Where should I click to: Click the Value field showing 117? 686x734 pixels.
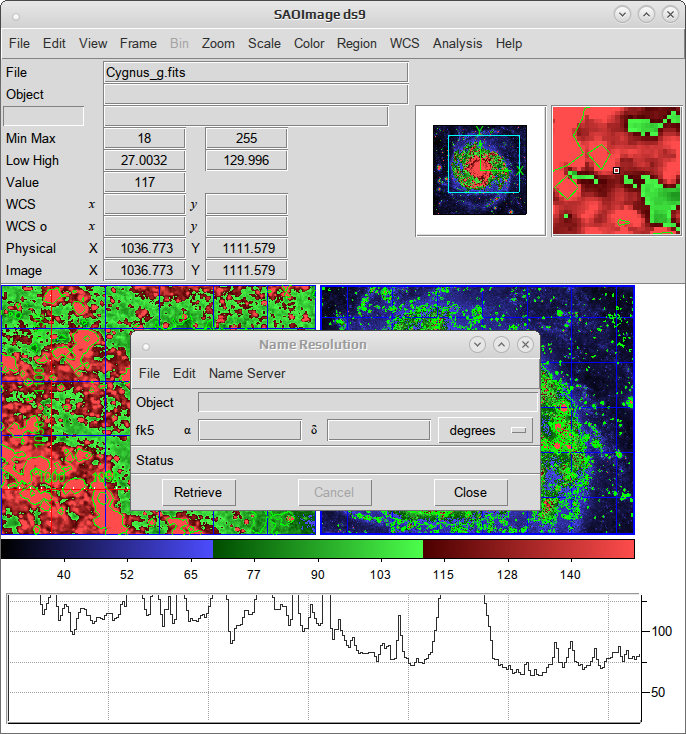pos(145,183)
